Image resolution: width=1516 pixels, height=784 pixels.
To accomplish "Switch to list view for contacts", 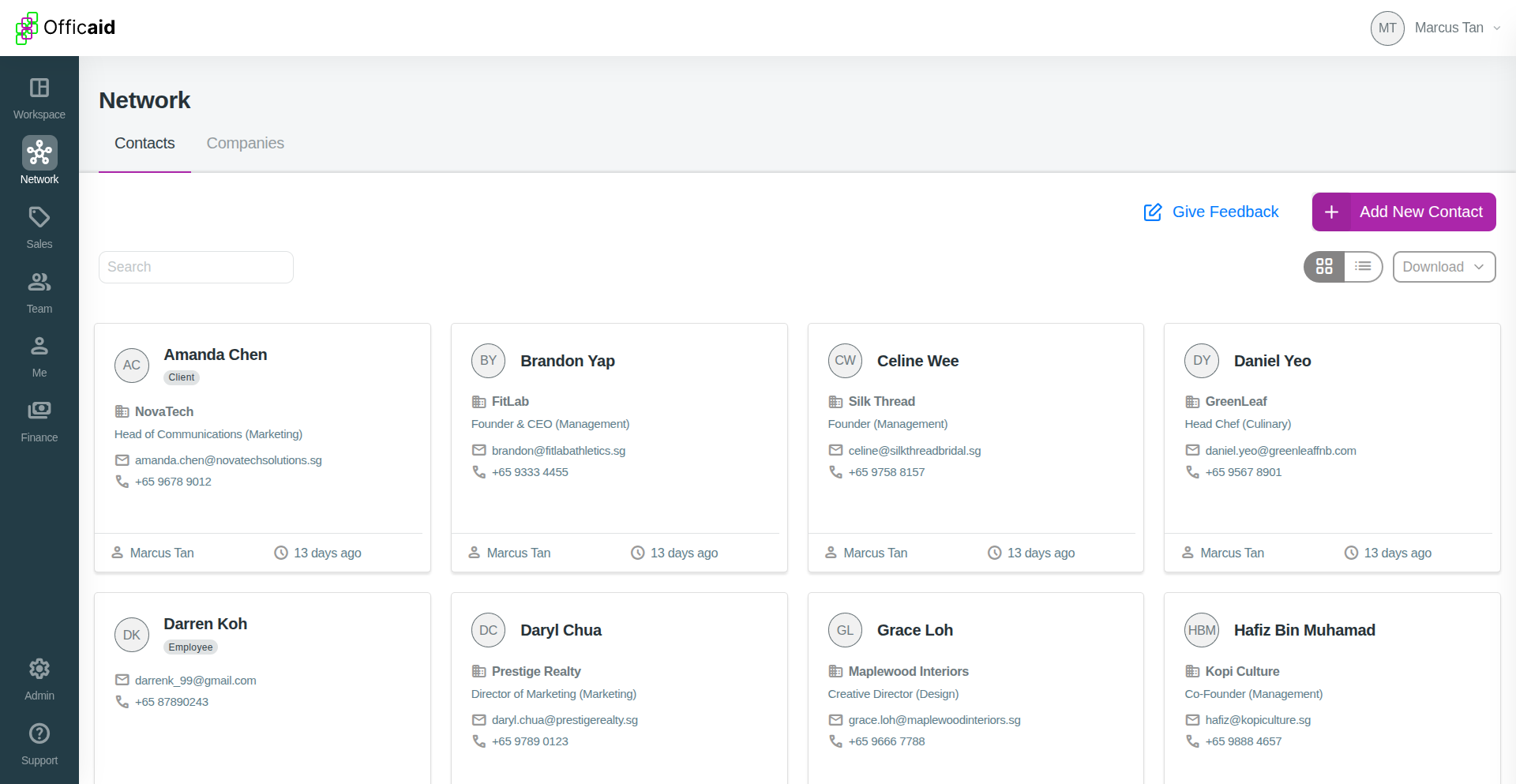I will tap(1364, 267).
